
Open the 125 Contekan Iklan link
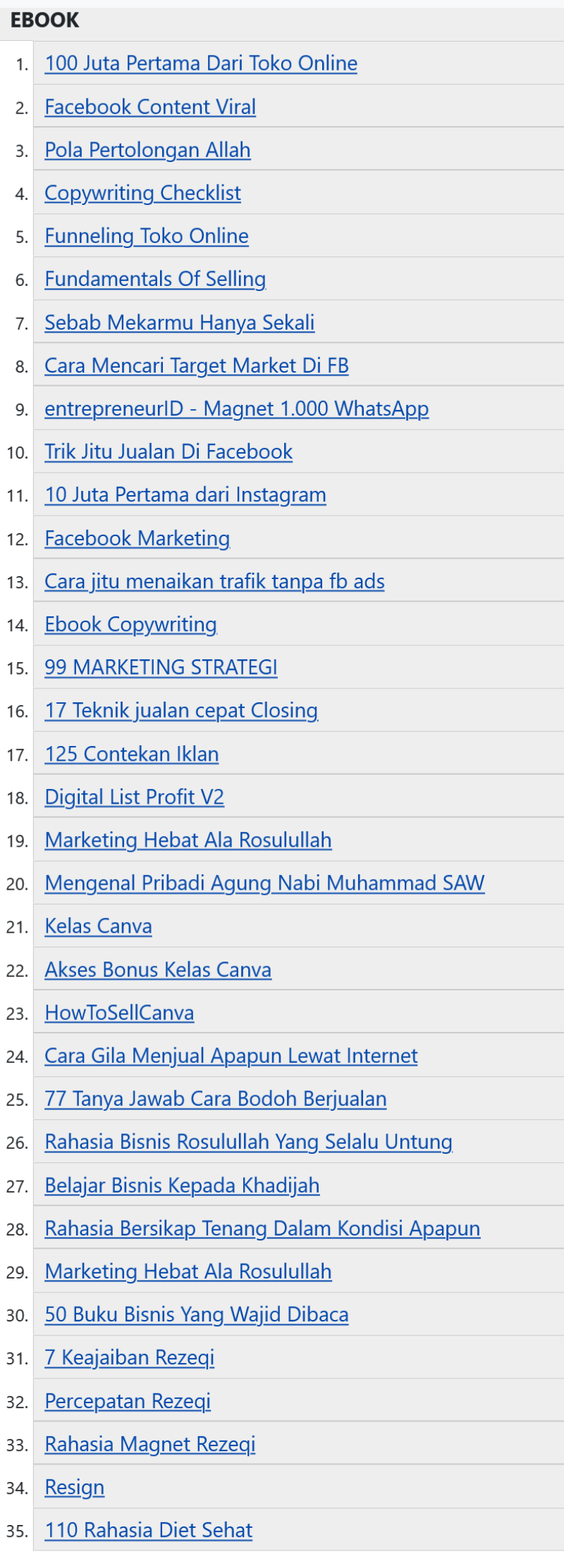point(132,754)
